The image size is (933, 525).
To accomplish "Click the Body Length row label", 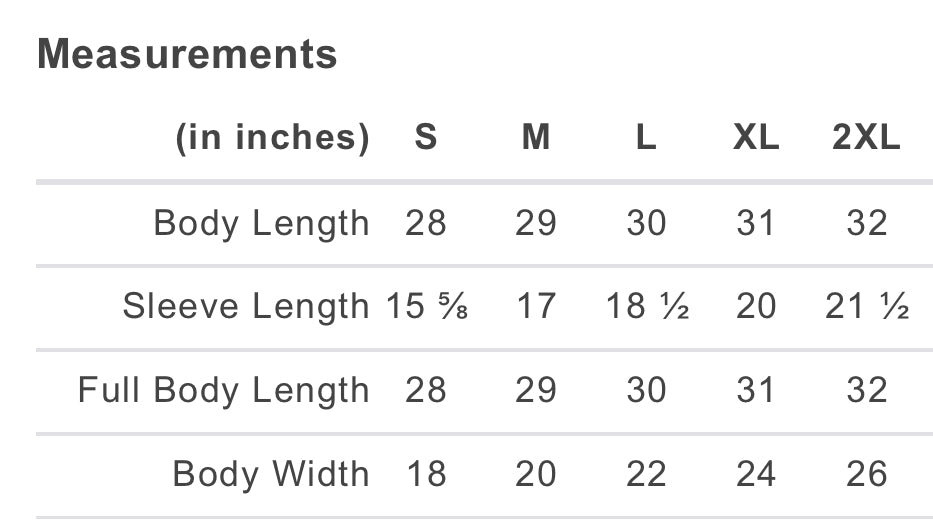I will 261,223.
